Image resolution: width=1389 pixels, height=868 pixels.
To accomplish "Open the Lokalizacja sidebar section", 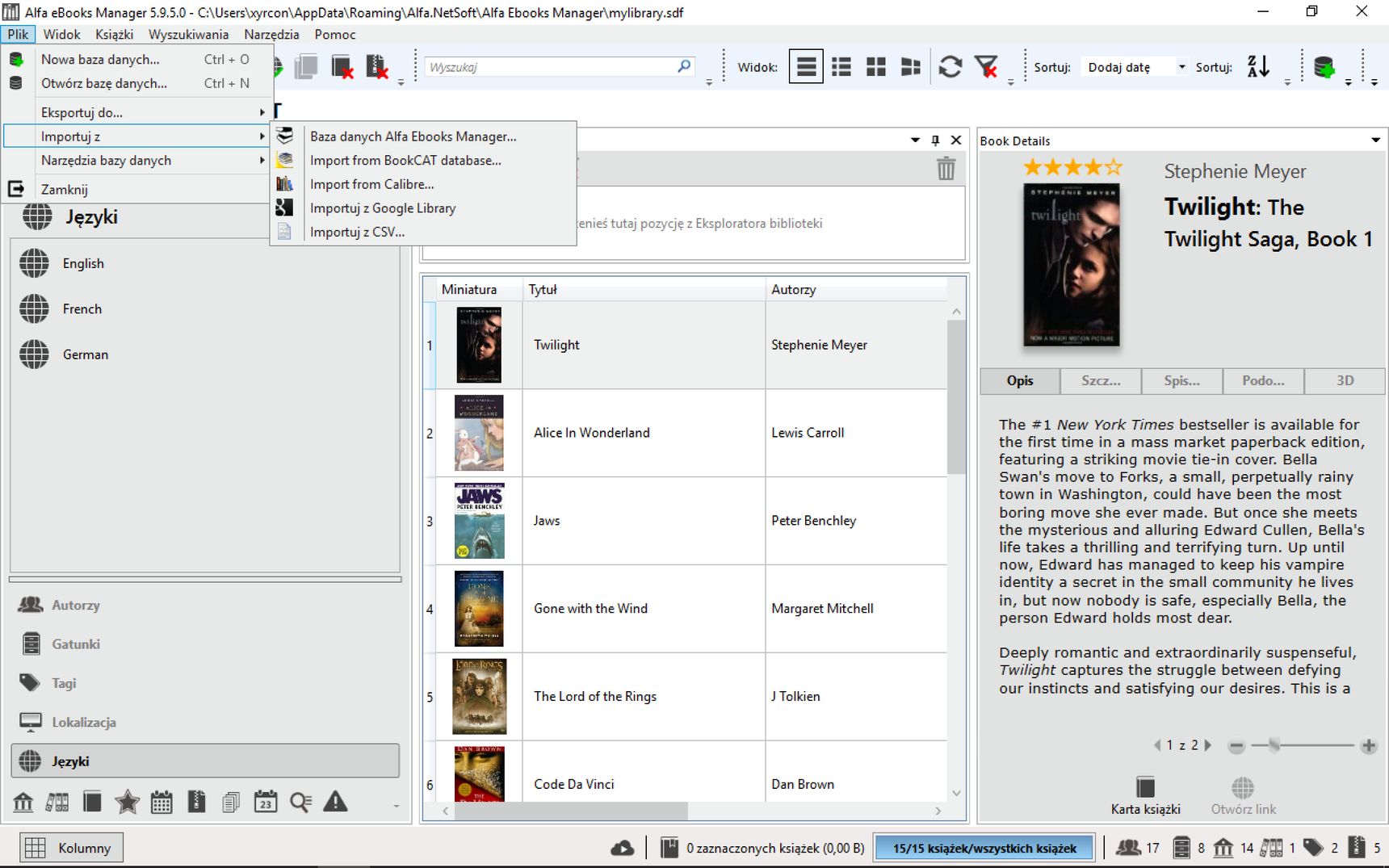I will tap(205, 722).
